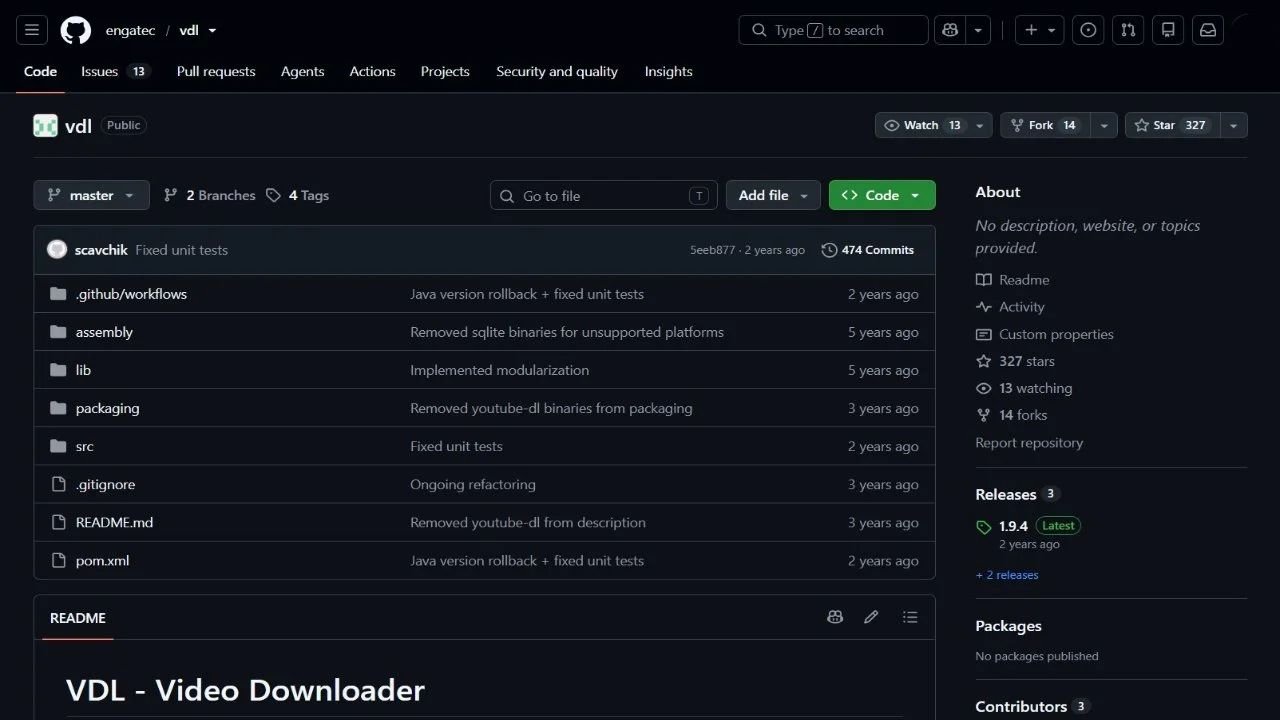View the 474 Commits history

867,250
